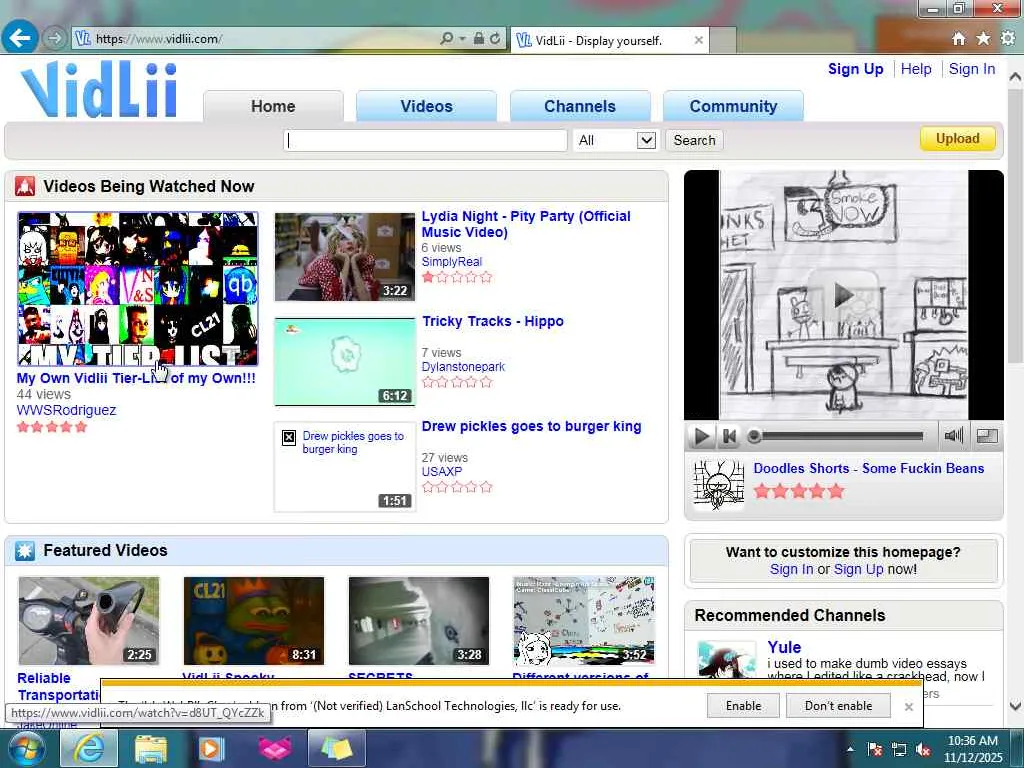Open the Reliable Transportation featured thumbnail
Screen dimensions: 1024x768
tap(89, 620)
